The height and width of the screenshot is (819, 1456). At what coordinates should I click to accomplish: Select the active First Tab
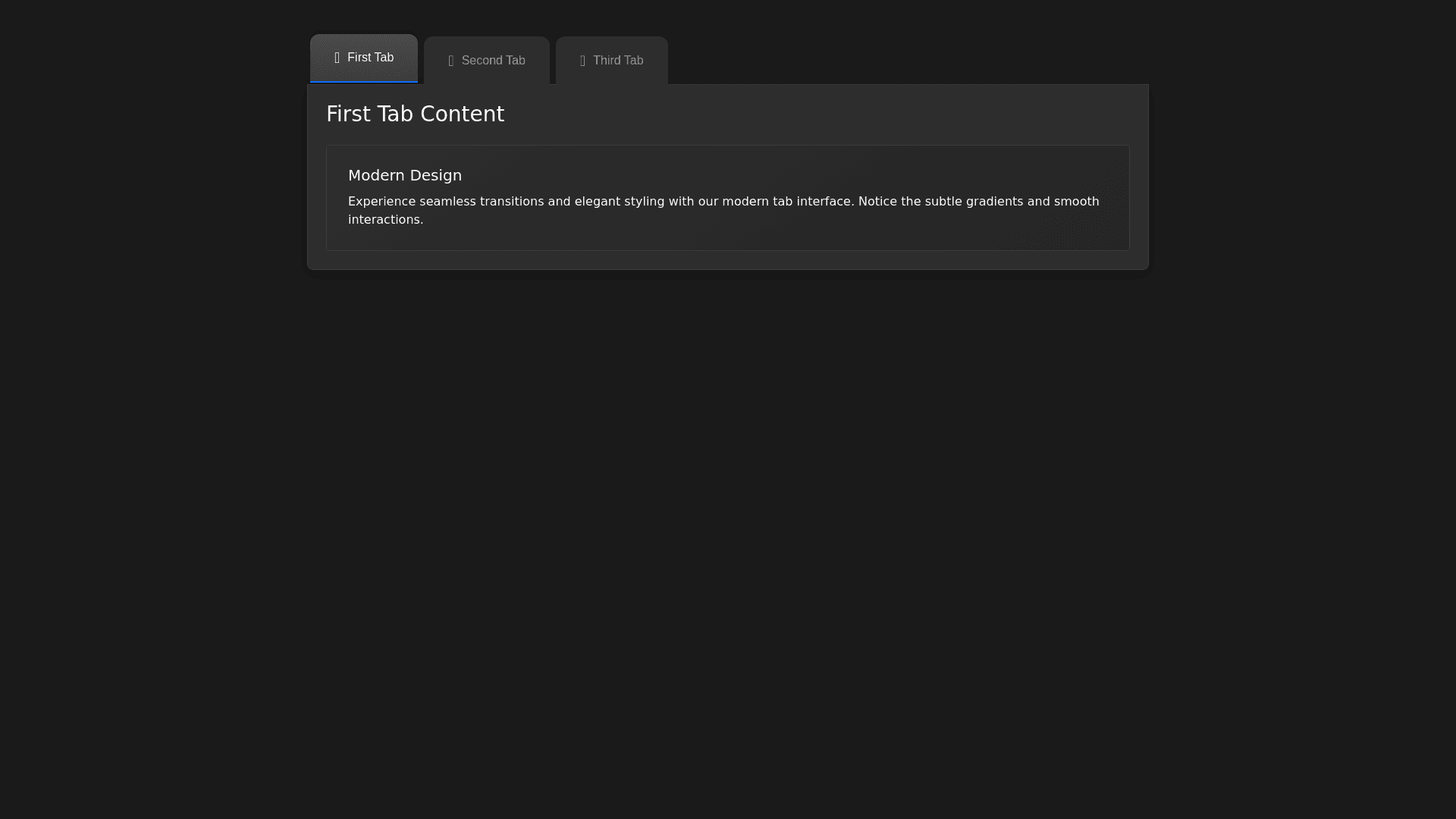coord(363,58)
